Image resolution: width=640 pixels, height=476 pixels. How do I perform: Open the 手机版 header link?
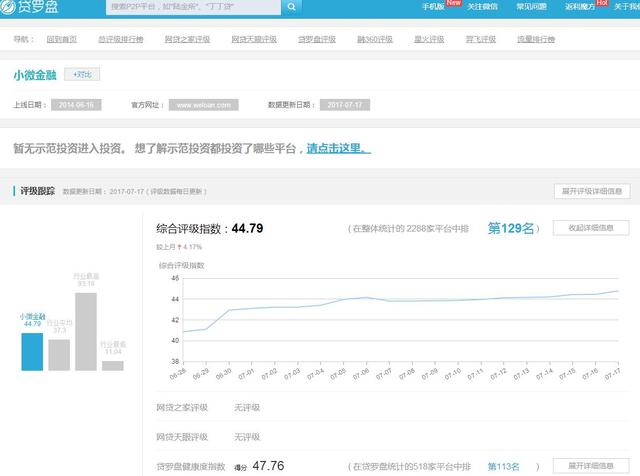tap(433, 7)
